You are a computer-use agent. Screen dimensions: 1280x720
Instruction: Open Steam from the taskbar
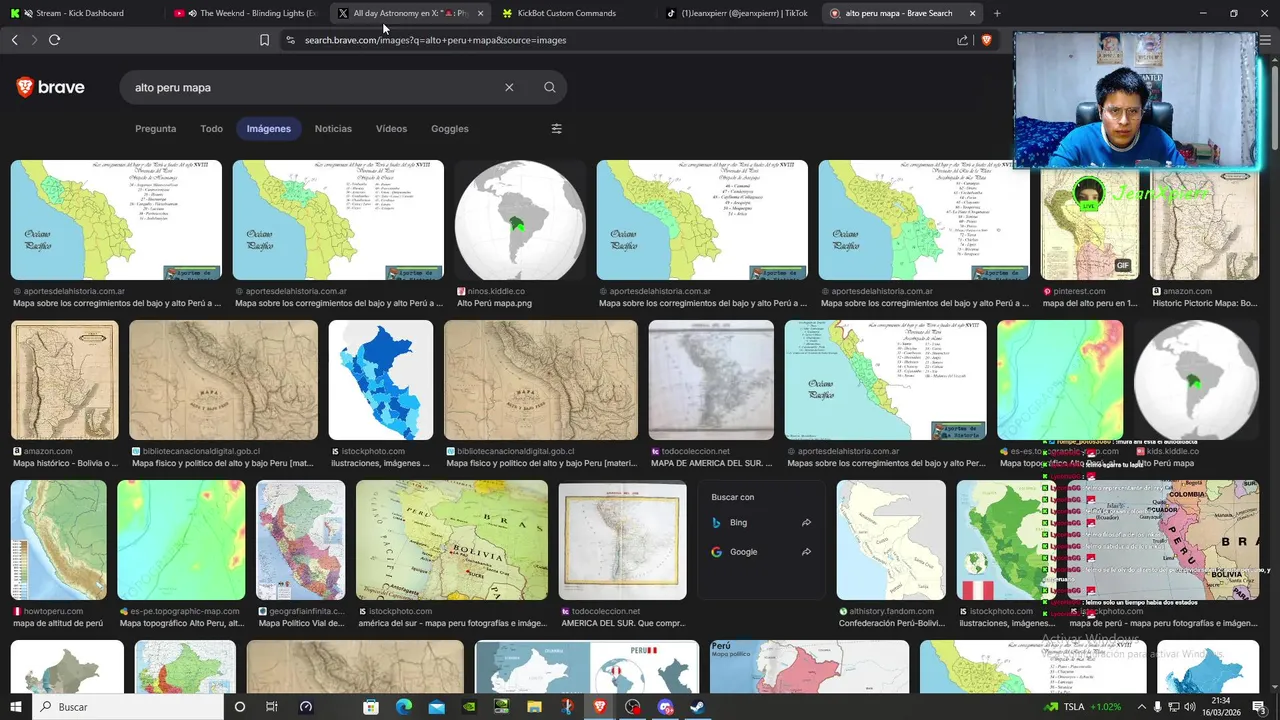(x=698, y=707)
